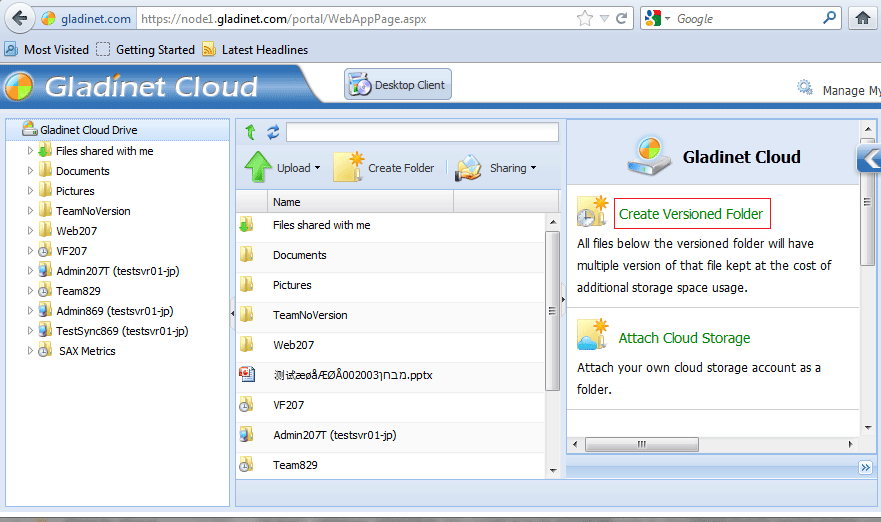Click the green Upload arrow icon
Screen dimensions: 881x522
tap(258, 167)
